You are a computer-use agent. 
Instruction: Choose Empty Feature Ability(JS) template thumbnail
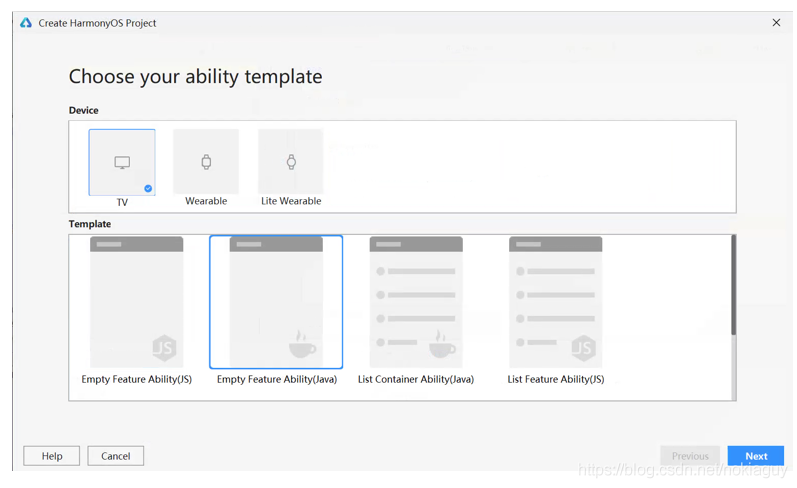point(137,302)
